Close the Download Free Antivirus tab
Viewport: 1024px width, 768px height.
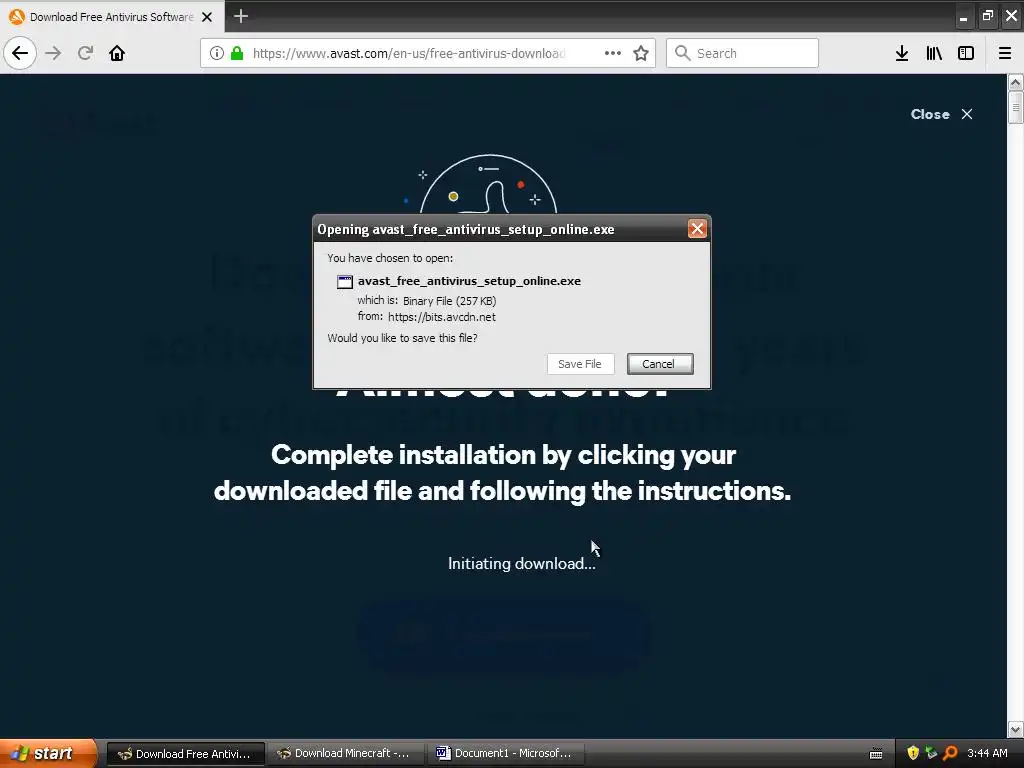pos(207,17)
